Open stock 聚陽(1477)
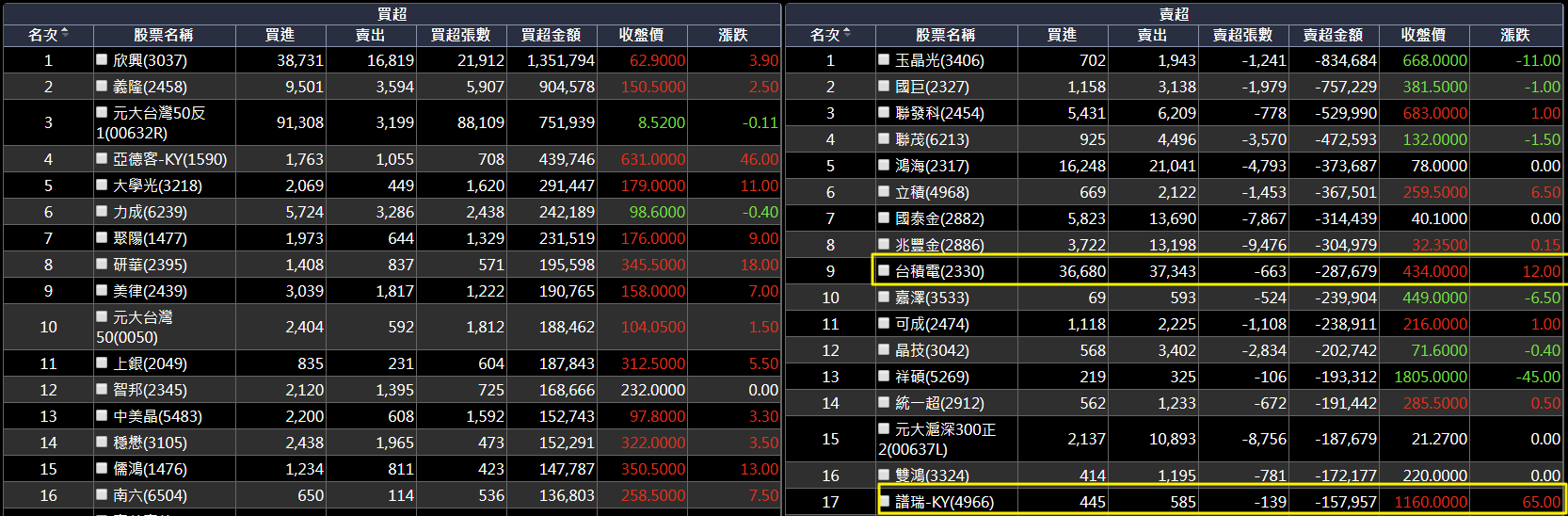 [150, 238]
